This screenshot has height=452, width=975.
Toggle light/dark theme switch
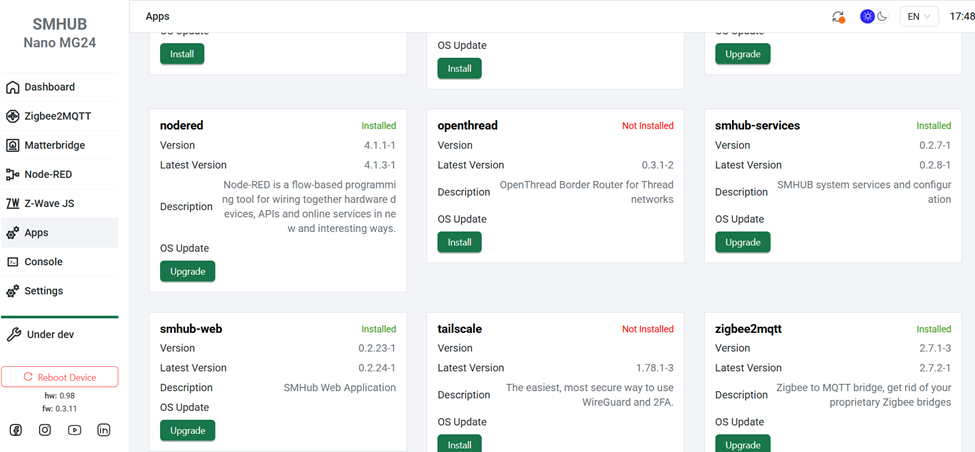click(x=874, y=17)
